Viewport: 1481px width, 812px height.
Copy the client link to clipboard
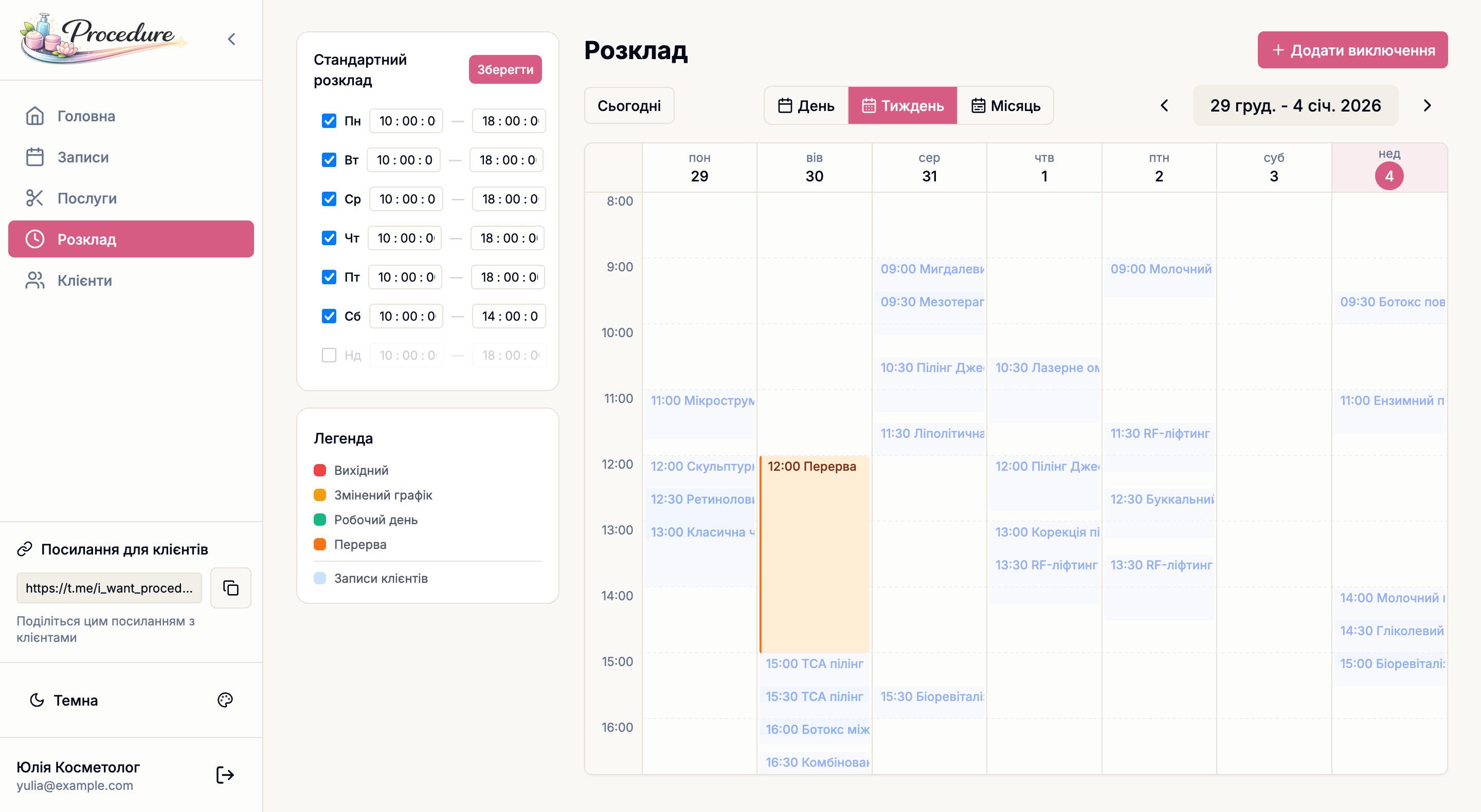click(230, 588)
